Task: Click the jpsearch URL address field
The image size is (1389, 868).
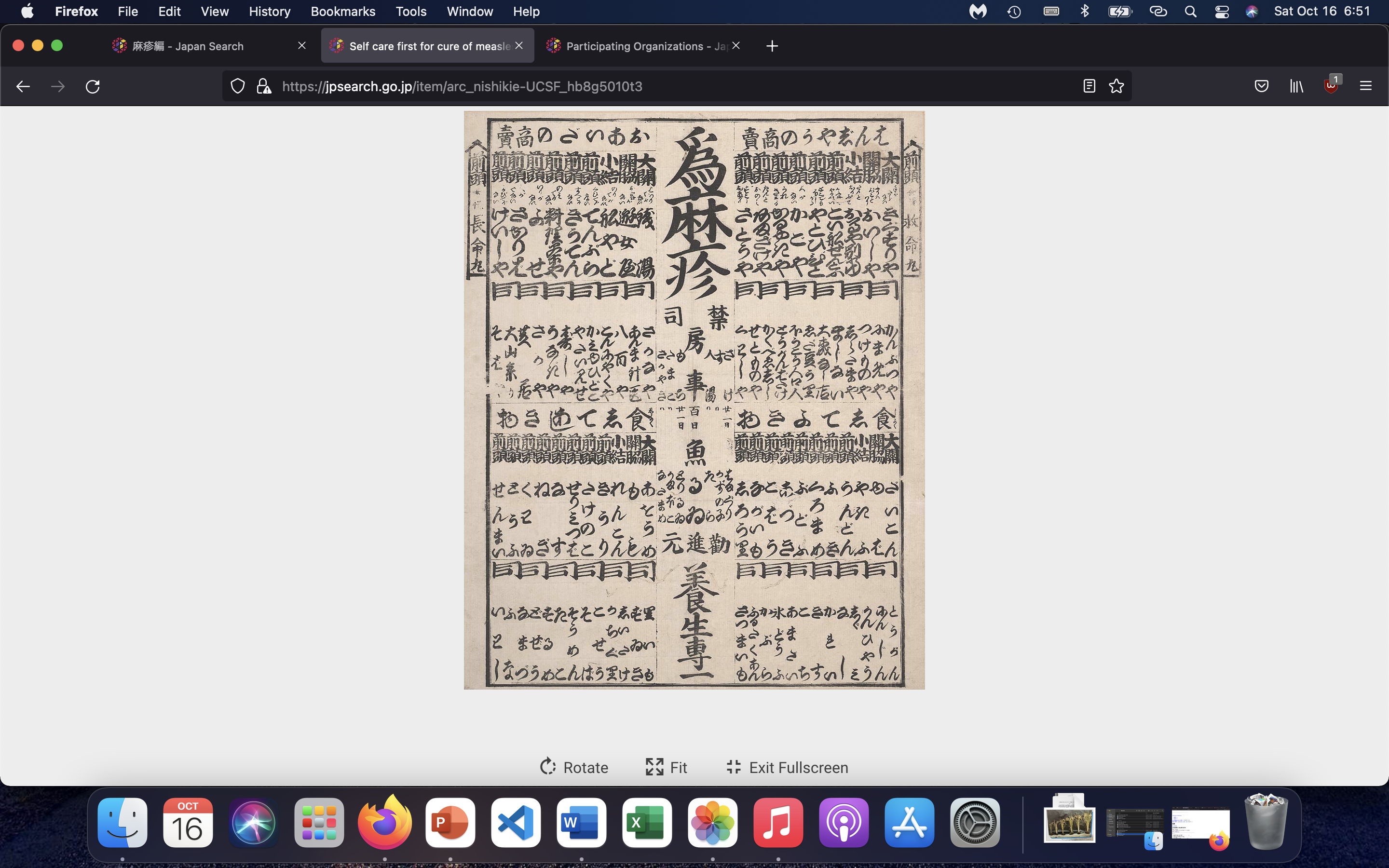Action: click(x=631, y=86)
